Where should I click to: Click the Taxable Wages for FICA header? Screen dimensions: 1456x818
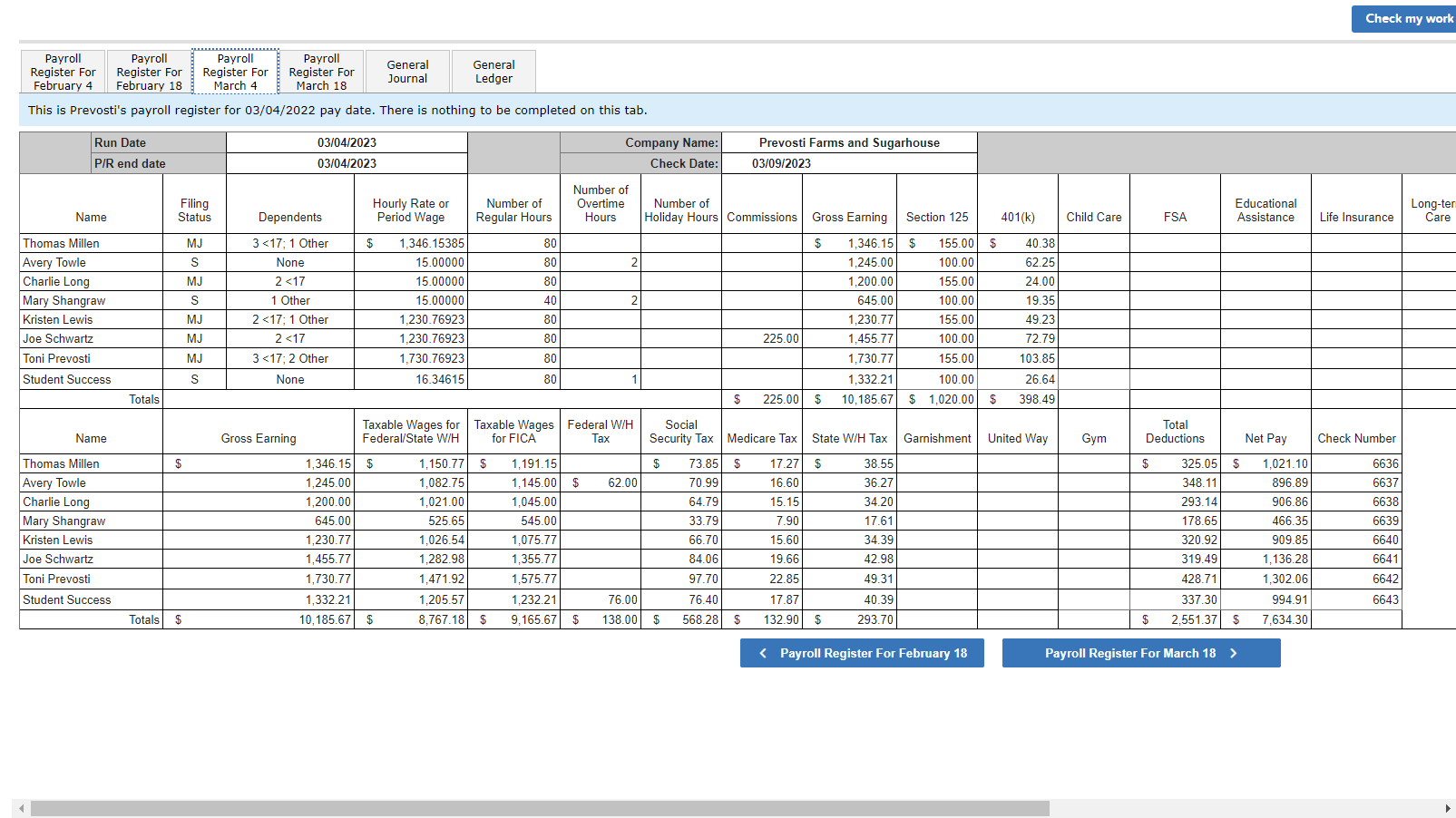point(513,432)
